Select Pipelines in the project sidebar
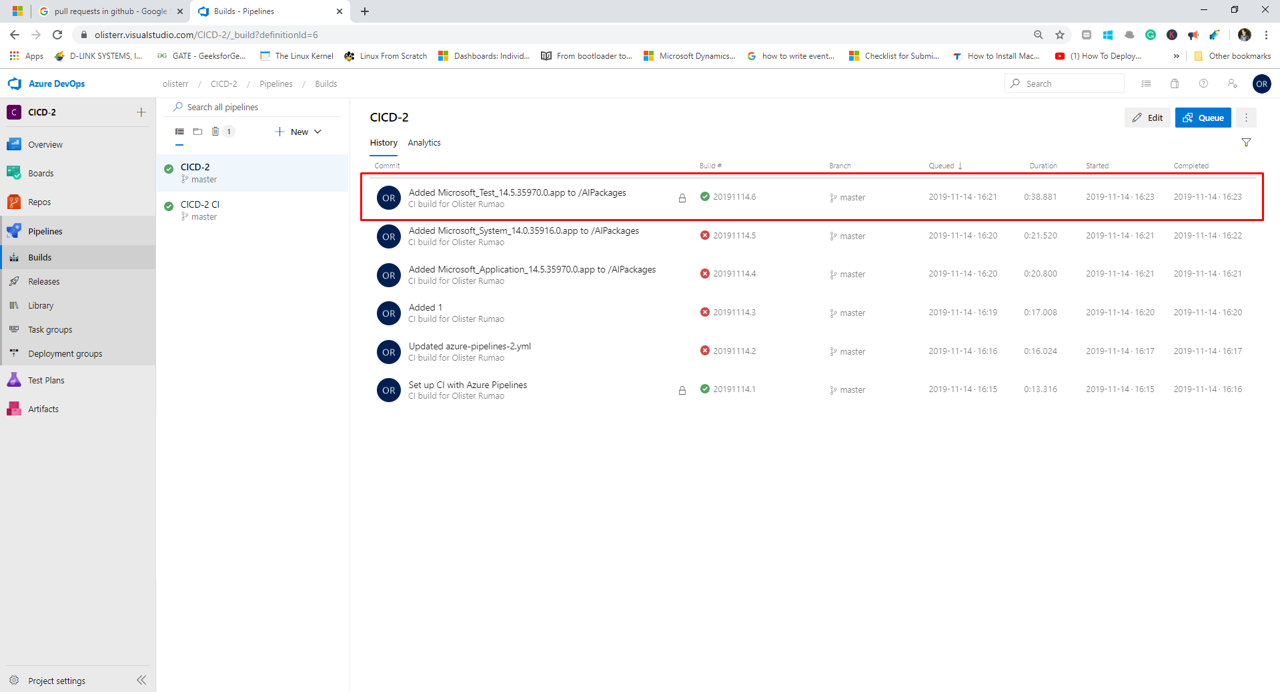Image resolution: width=1280 pixels, height=692 pixels. coord(45,231)
